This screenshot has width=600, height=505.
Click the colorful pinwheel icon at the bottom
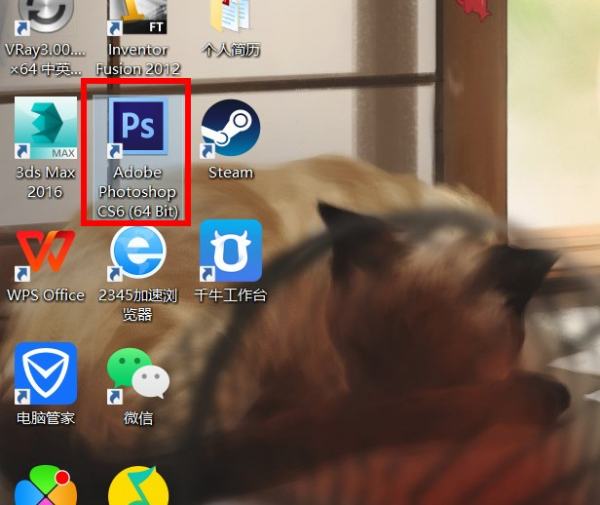[x=46, y=485]
